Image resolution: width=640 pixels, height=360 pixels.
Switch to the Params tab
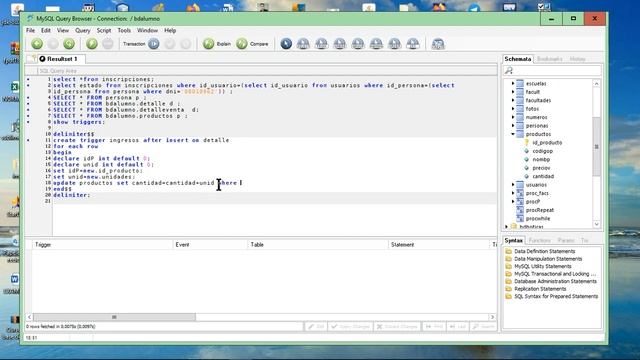(x=566, y=241)
